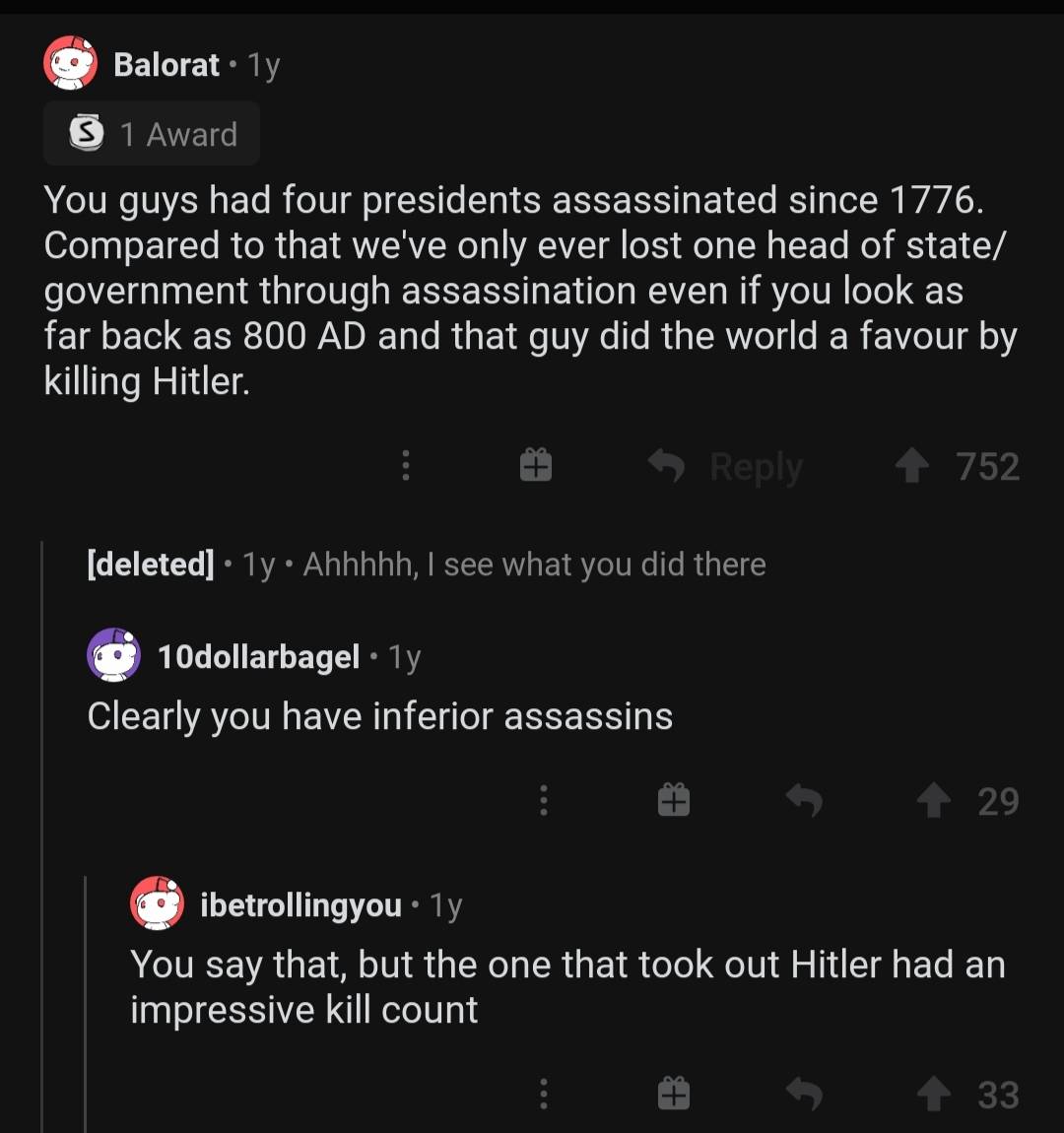Tap the reply arrow on 10dollarbagel's comment
The image size is (1064, 1133).
coord(804,801)
